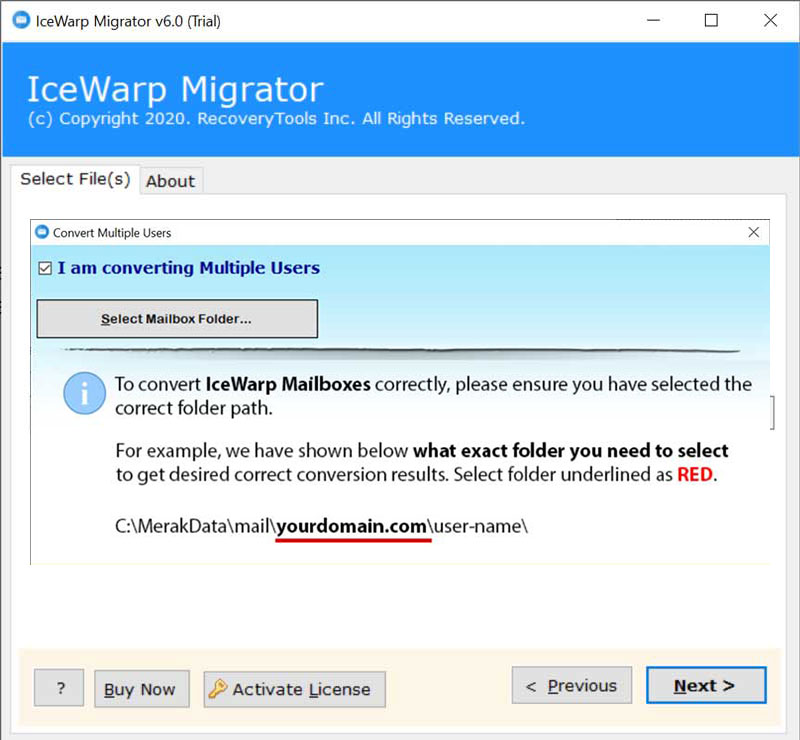Close the Convert Multiple Users dialog
Screen dimensions: 800x740
(753, 232)
